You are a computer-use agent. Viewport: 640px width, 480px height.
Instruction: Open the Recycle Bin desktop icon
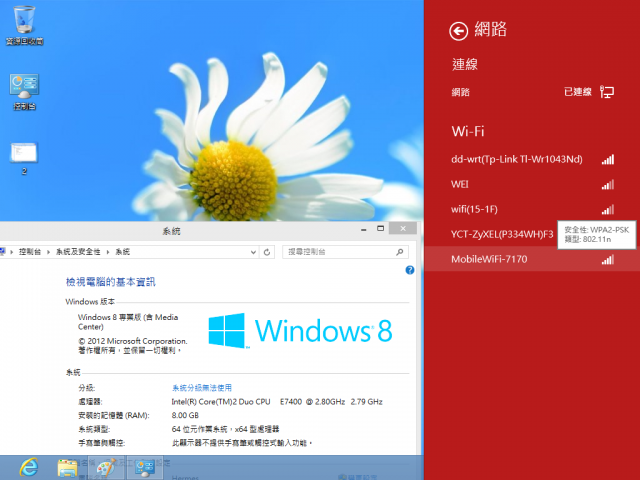(24, 24)
